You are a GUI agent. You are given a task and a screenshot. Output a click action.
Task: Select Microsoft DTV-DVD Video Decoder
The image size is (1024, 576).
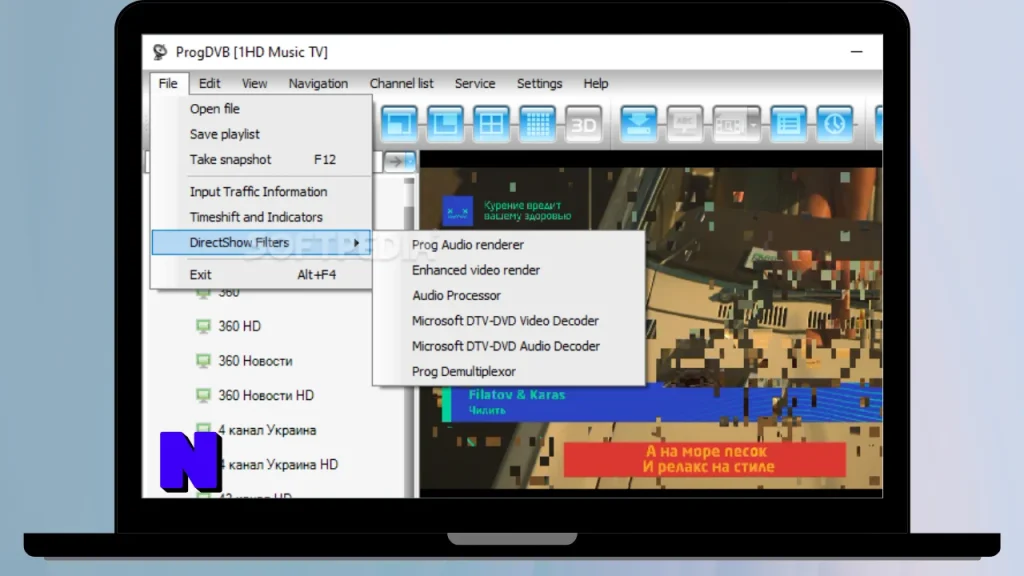pos(509,321)
